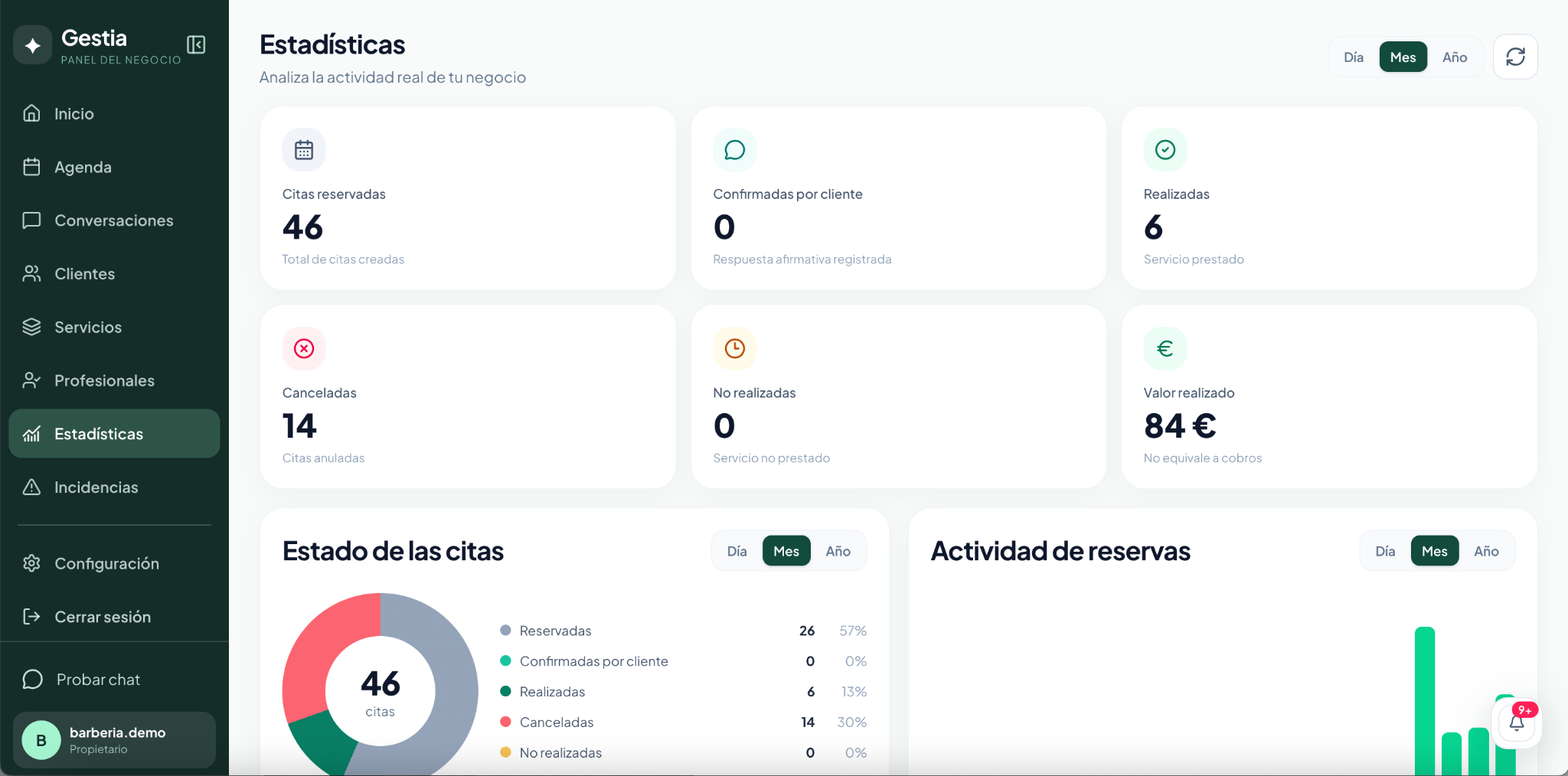Click the Confirmadas por cliente legend row

point(683,661)
